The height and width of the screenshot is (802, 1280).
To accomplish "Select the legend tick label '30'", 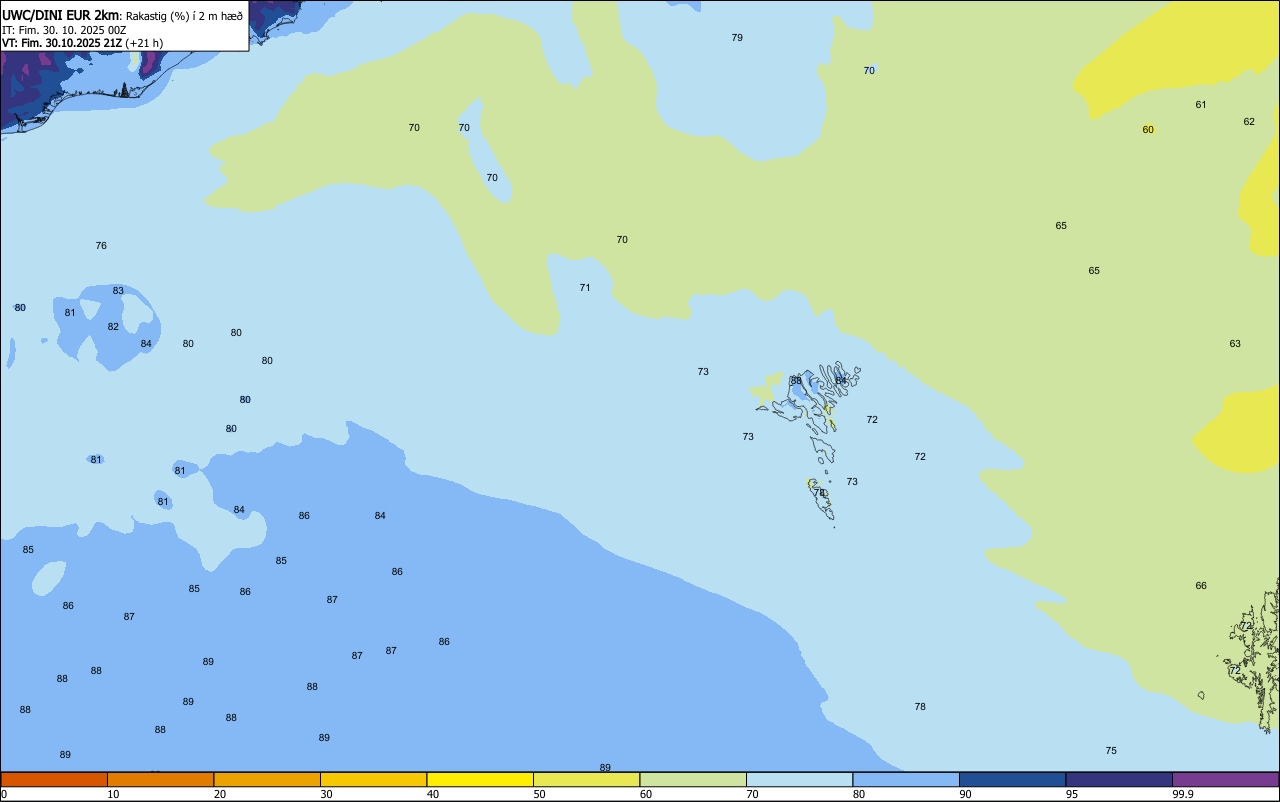I will (x=326, y=794).
